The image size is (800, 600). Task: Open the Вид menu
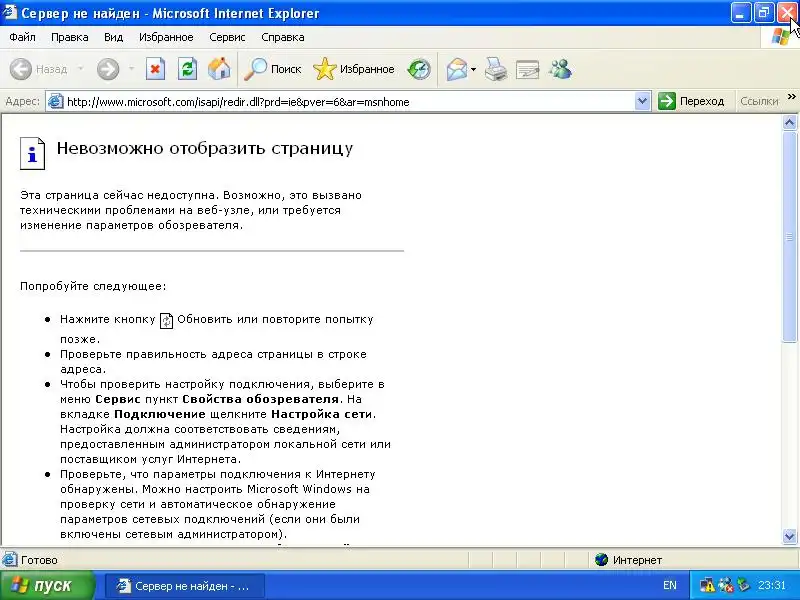113,37
